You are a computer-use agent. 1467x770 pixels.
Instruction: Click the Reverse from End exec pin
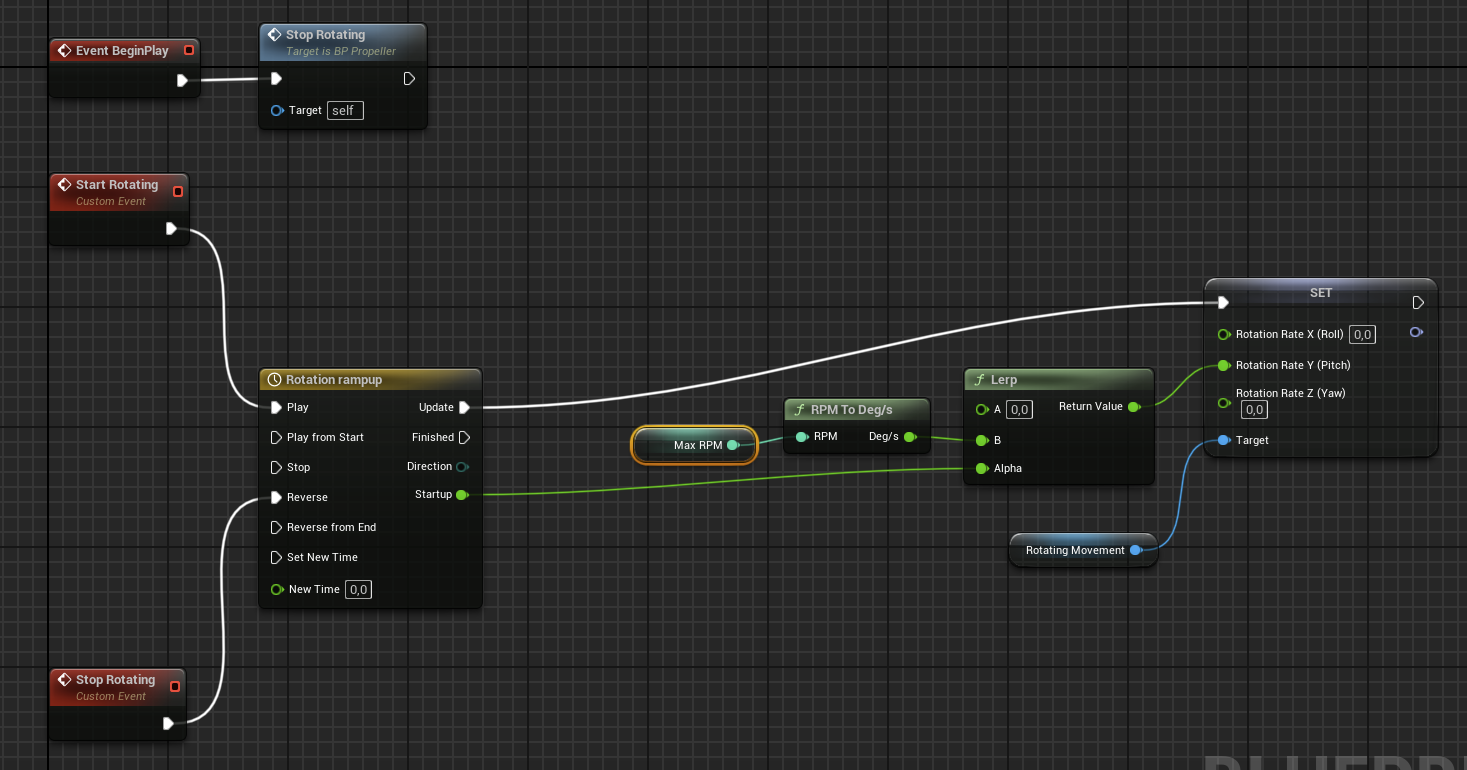coord(277,527)
